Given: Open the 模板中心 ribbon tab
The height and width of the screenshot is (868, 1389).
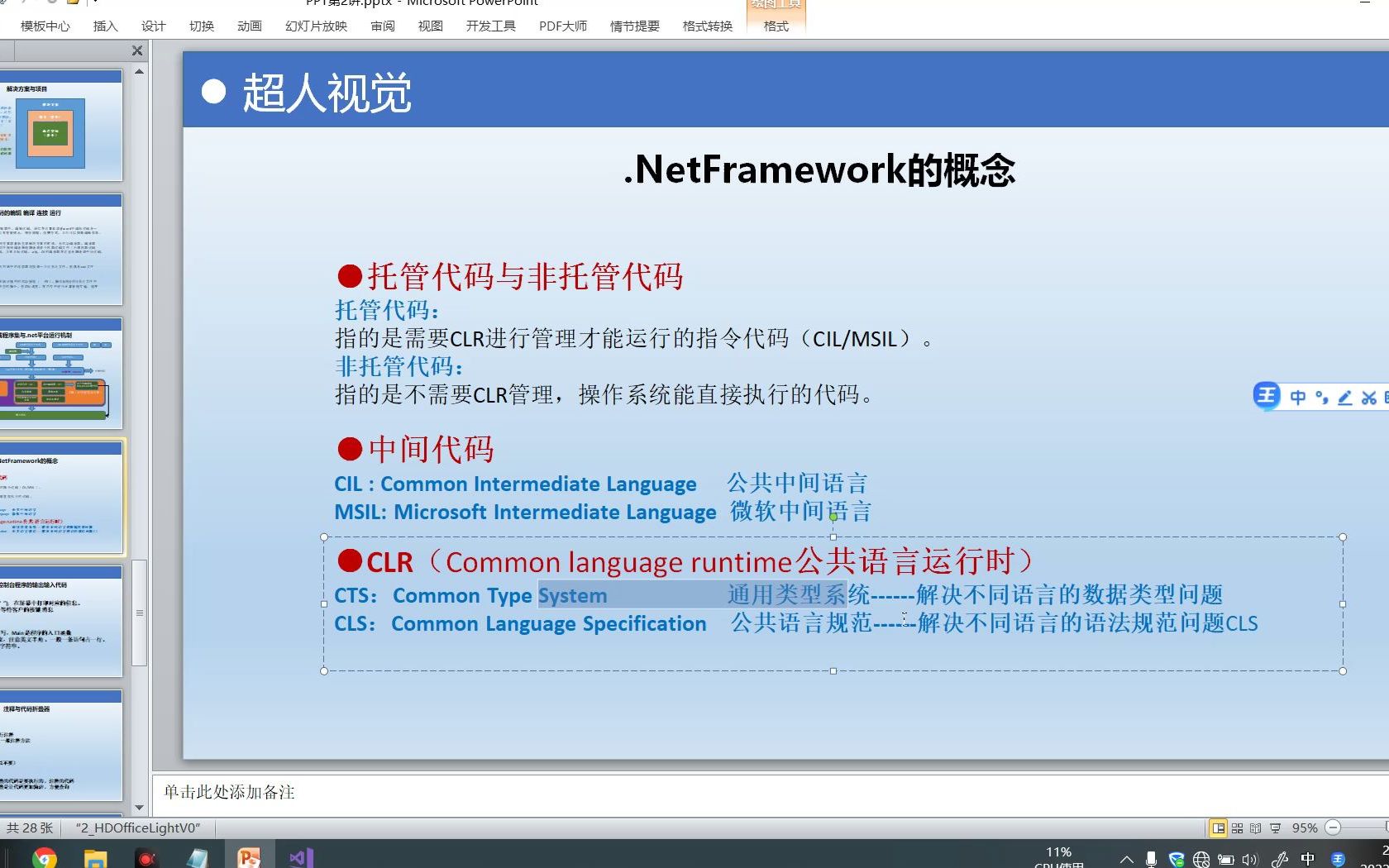Looking at the screenshot, I should click(x=45, y=26).
